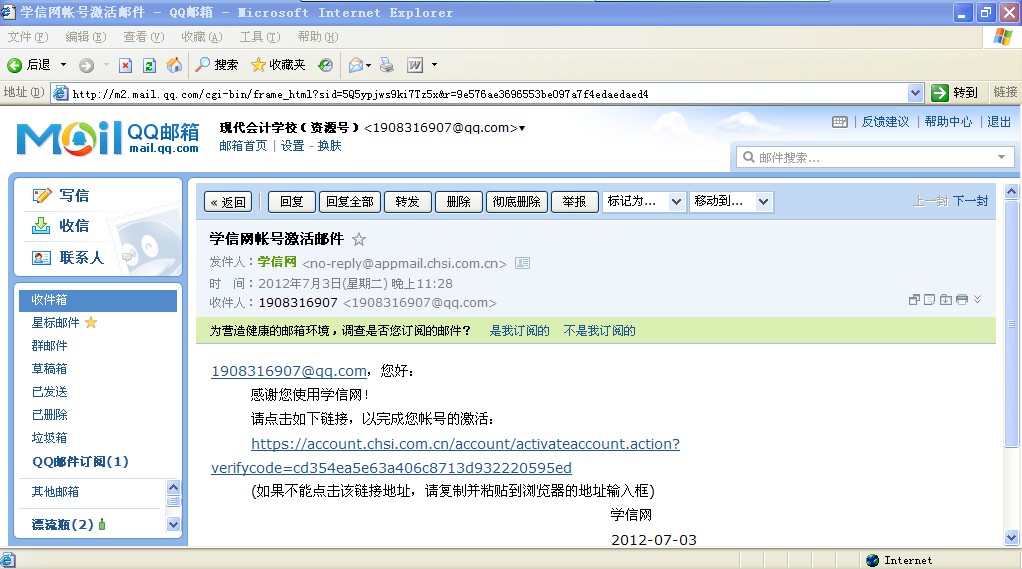Open the 编辑 menu
Image resolution: width=1022 pixels, height=569 pixels.
(85, 36)
